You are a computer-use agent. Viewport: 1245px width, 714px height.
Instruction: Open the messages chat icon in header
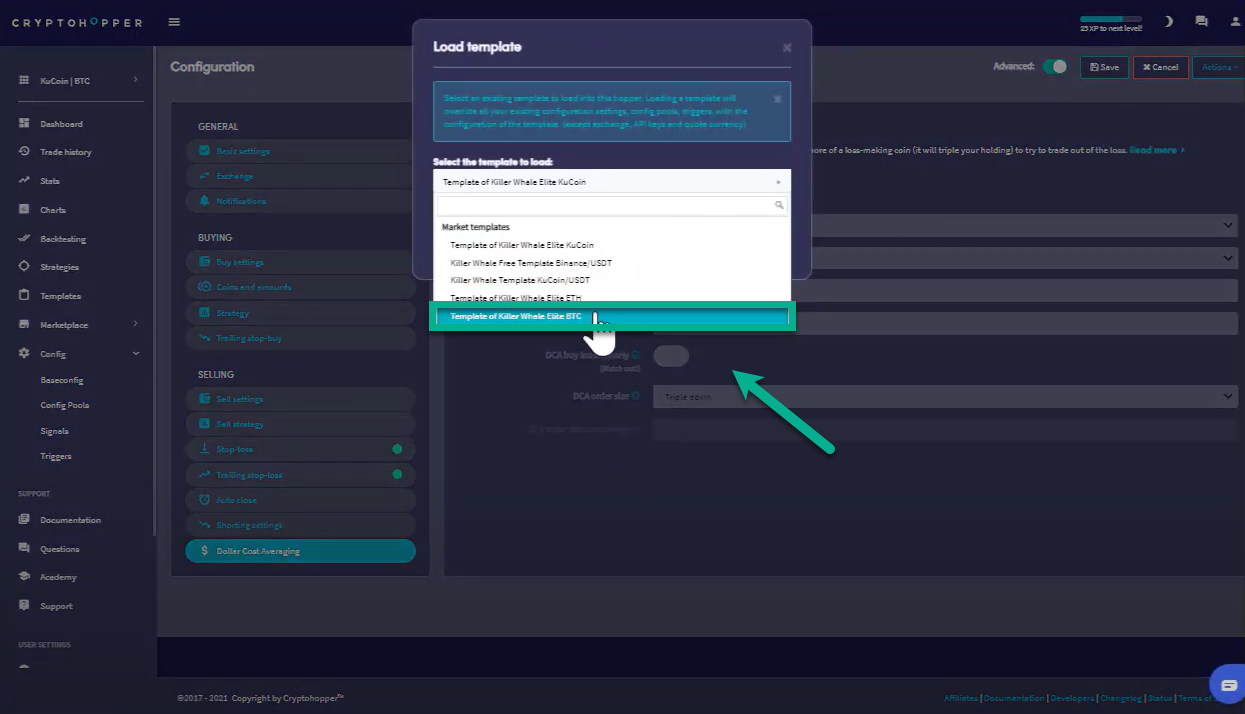(x=1201, y=21)
